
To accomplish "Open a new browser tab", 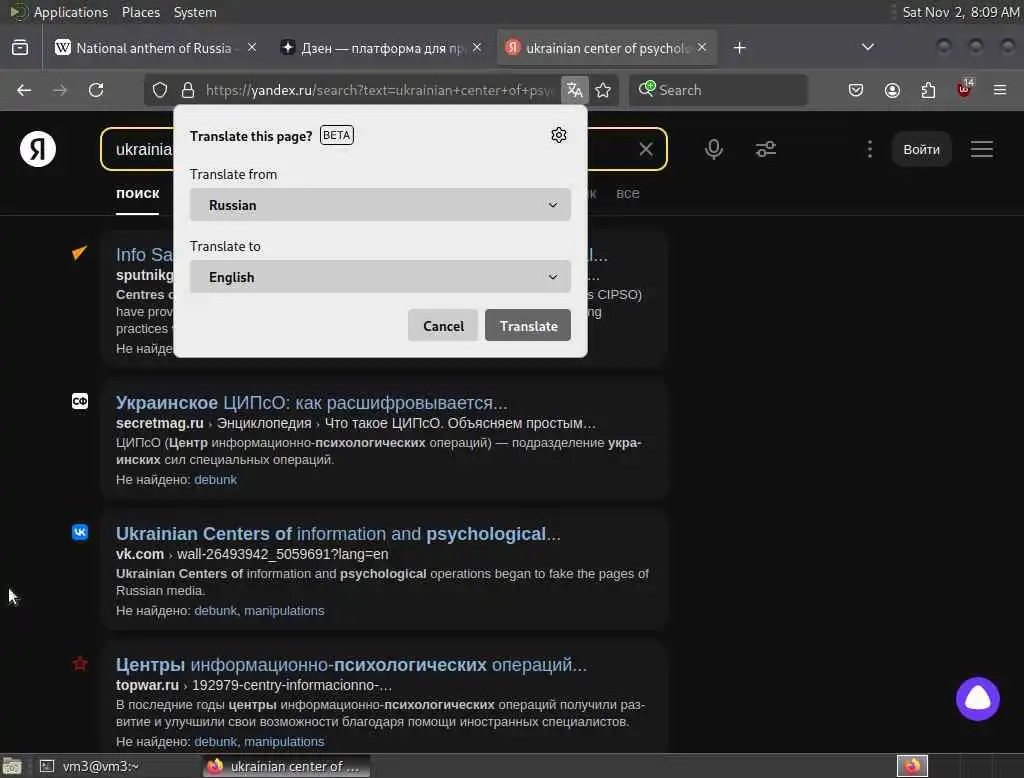I will pos(739,48).
